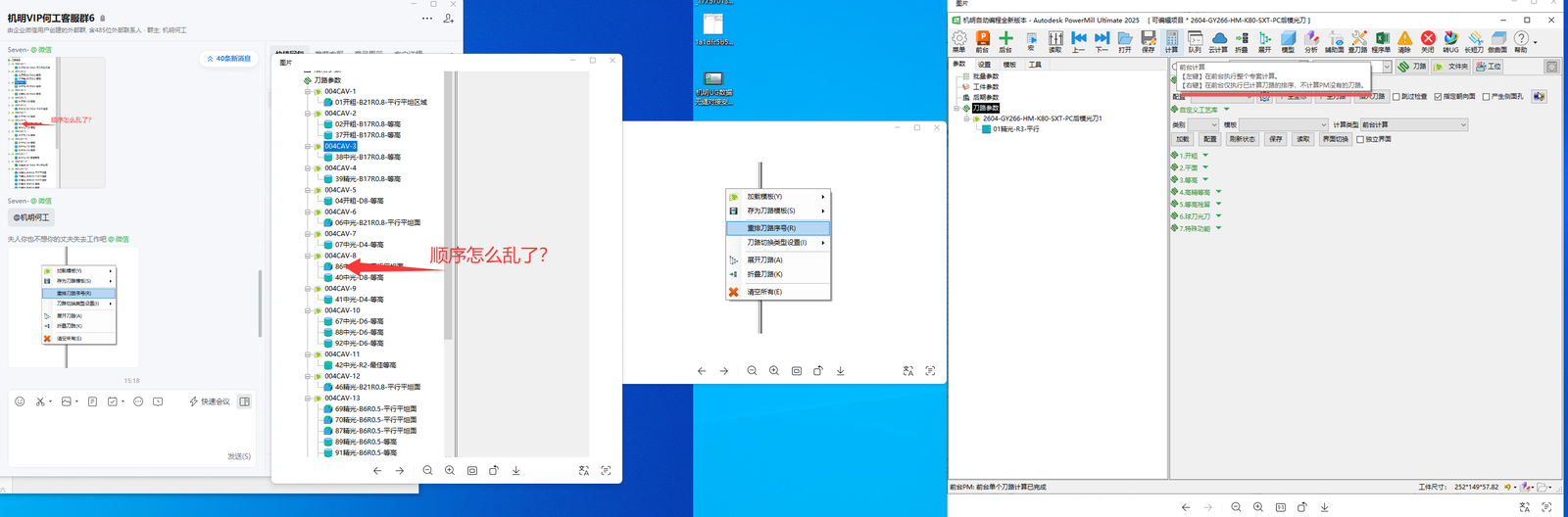The image size is (1568, 517).
Task: Open chat thumbnail of the toolpath tree
Action: (57, 122)
